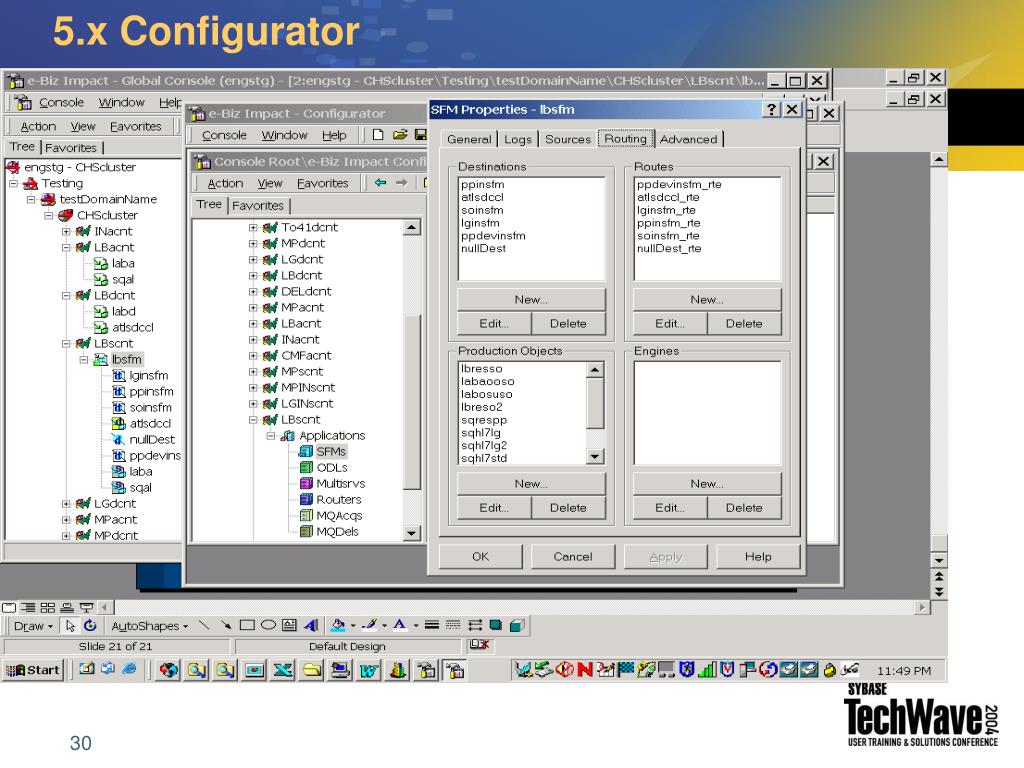Select the Line tool in Drawing toolbar
1024x768 pixels.
(204, 626)
